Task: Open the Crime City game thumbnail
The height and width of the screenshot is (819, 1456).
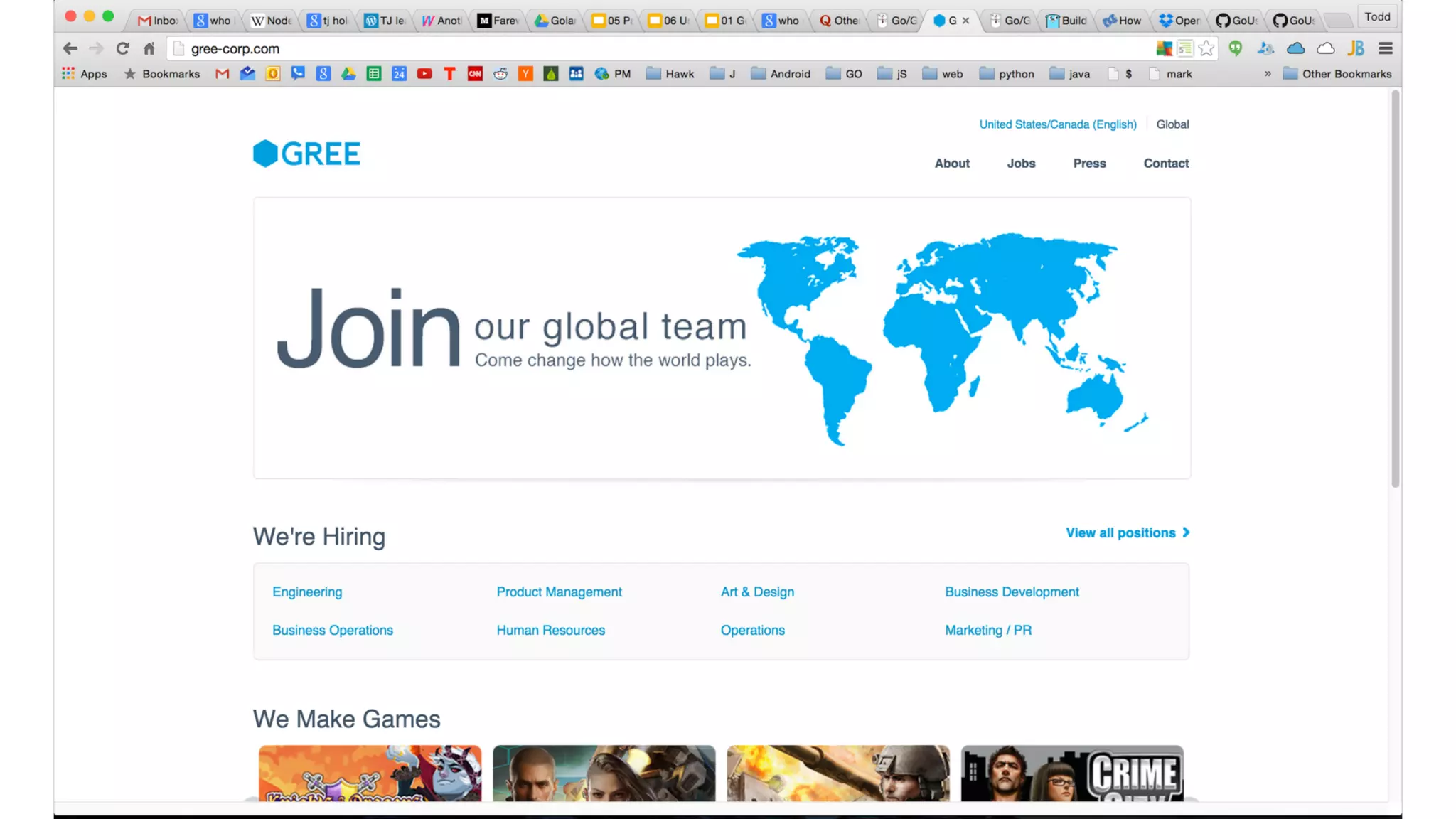Action: coord(1072,773)
